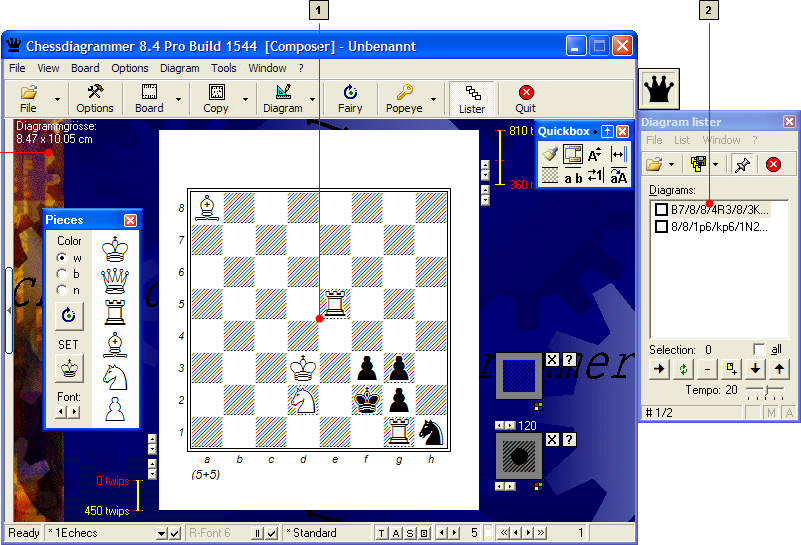Open the Options tools icon
This screenshot has height=545, width=801.
pos(95,99)
